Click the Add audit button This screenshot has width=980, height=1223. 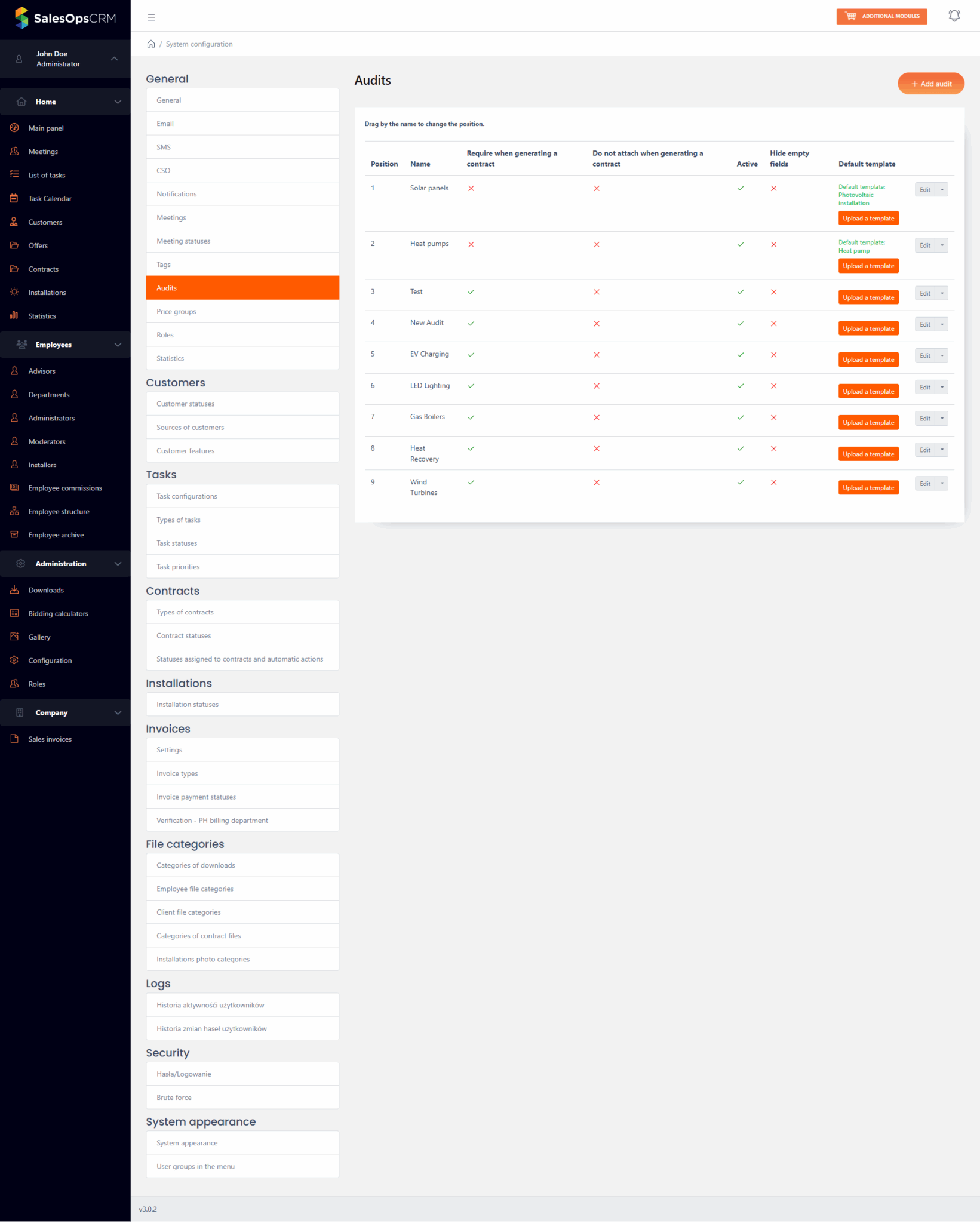930,84
